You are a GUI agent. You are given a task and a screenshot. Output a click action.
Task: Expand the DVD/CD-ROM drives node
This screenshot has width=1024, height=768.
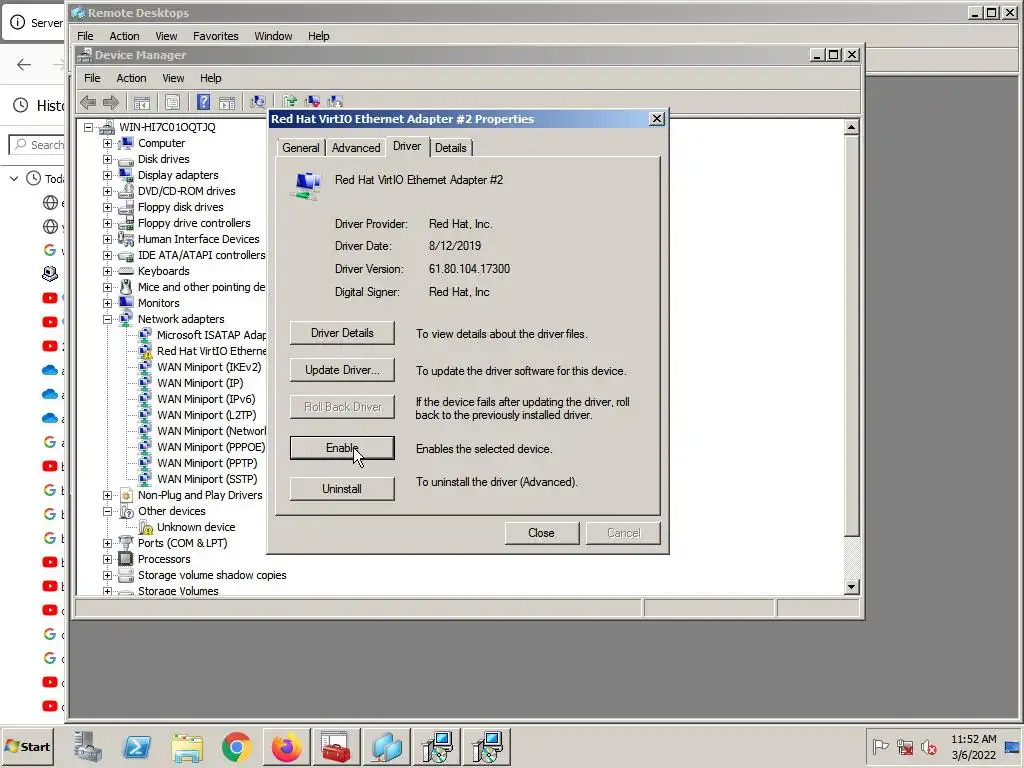tap(107, 191)
